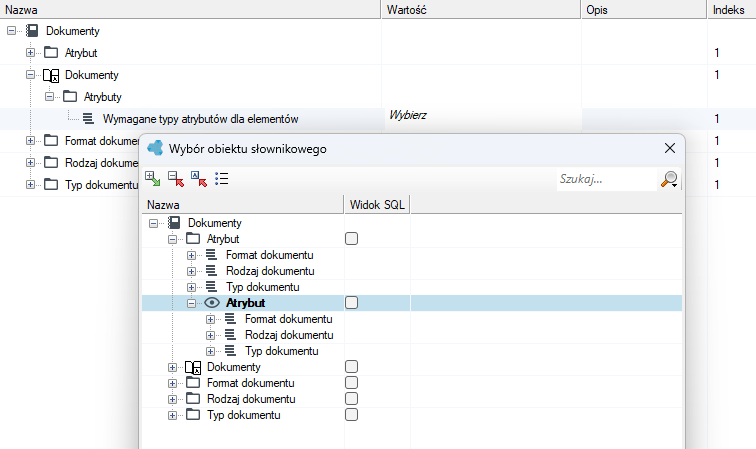Collapse the bold Atrybut node in dialog

click(191, 303)
